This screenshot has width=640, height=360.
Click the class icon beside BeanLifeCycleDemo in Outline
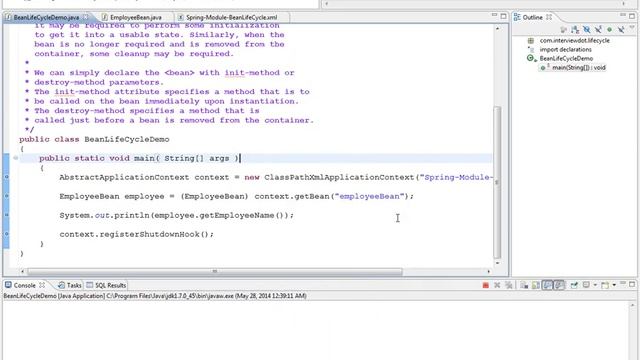point(530,58)
